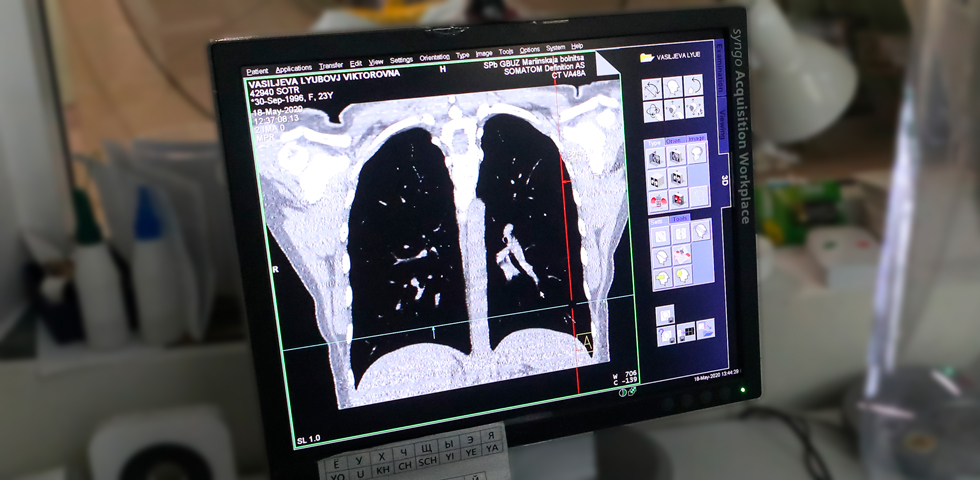This screenshot has width=980, height=480.
Task: Click the curved arrow head rotation icon
Action: pyautogui.click(x=693, y=85)
